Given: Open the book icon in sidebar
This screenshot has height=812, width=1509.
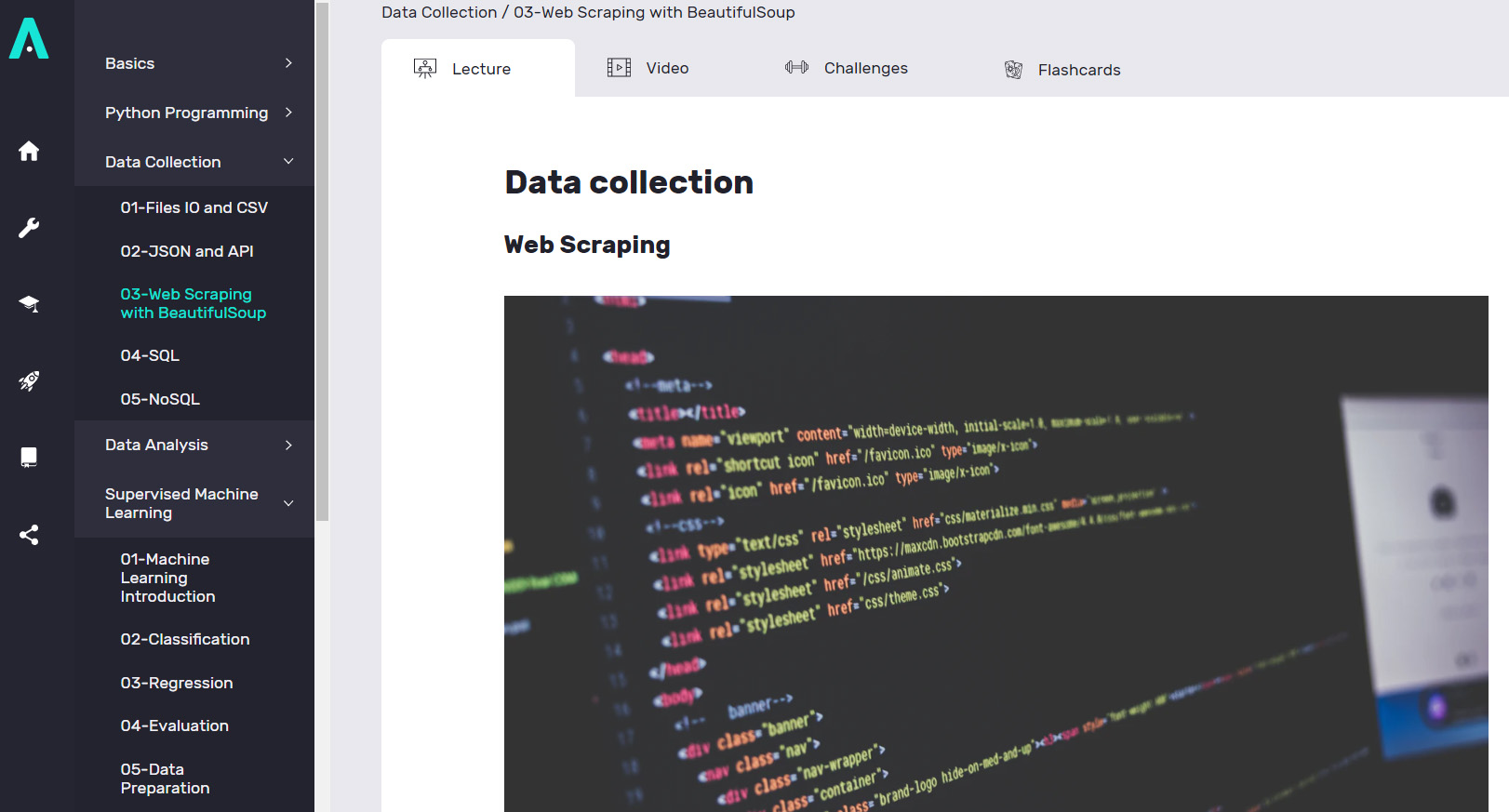Looking at the screenshot, I should [29, 457].
